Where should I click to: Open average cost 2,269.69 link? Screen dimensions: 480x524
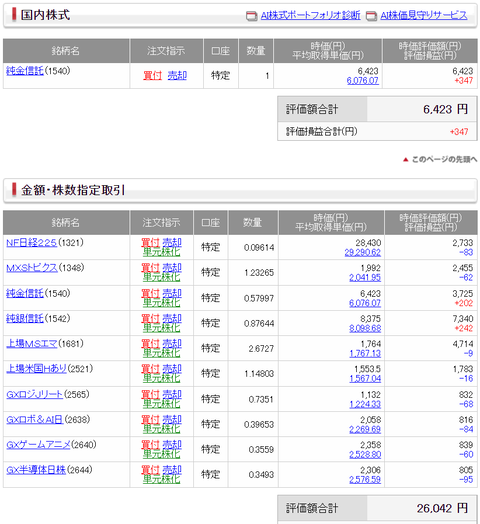click(365, 429)
